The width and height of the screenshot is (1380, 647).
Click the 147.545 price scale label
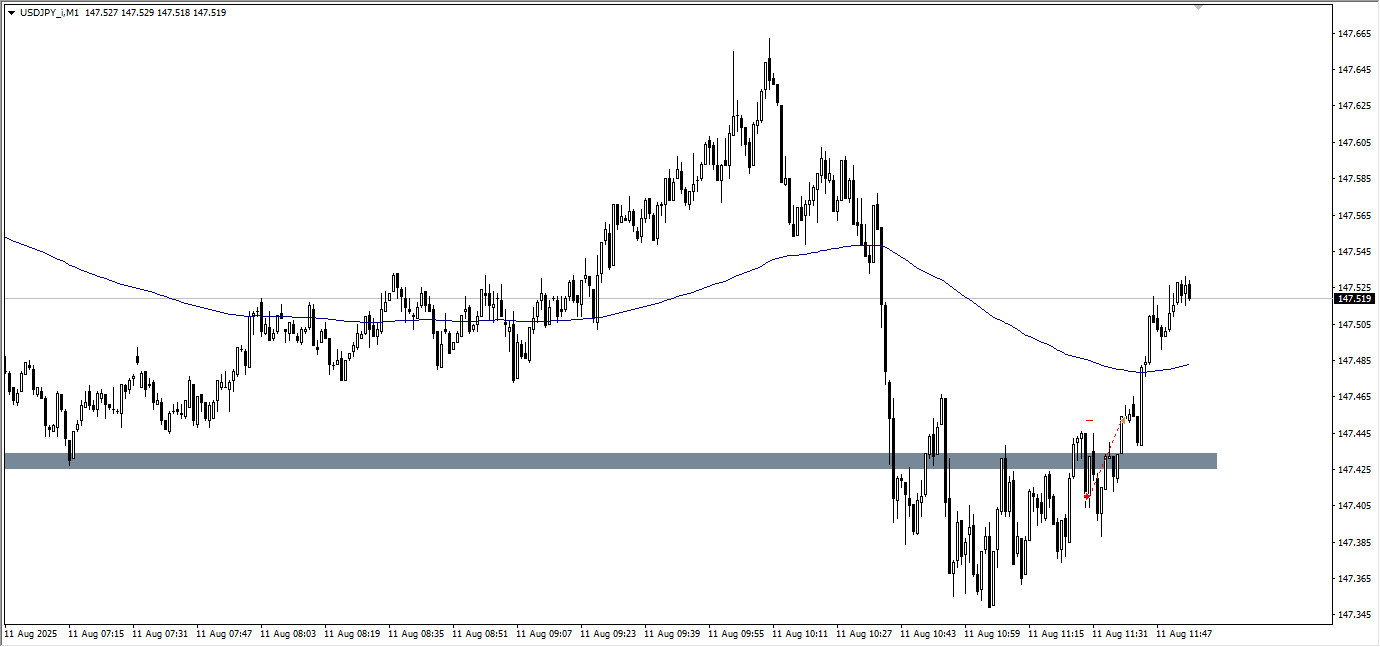click(x=1354, y=252)
